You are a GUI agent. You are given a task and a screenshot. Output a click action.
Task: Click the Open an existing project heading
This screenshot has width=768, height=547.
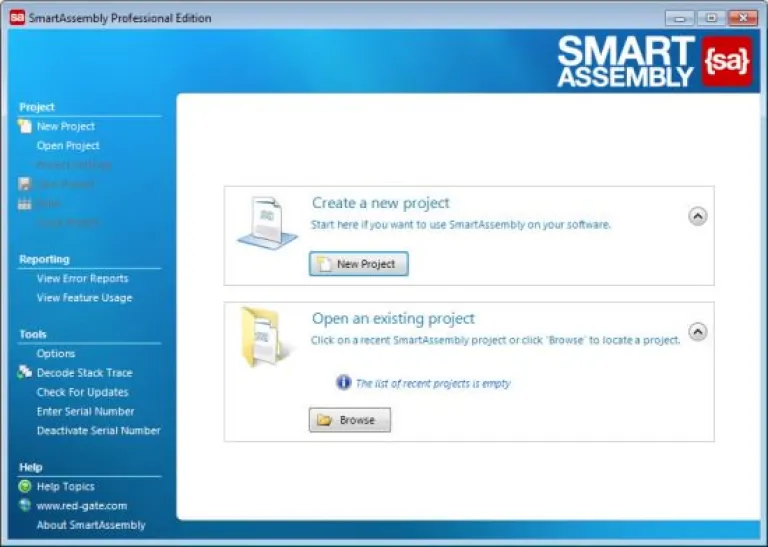pos(393,318)
